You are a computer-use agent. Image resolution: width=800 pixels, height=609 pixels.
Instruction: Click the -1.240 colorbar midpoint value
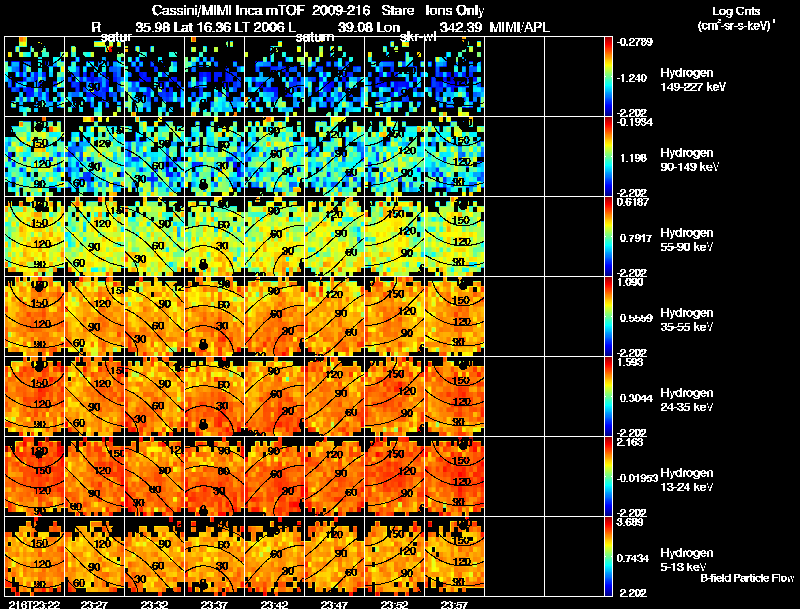click(x=632, y=78)
